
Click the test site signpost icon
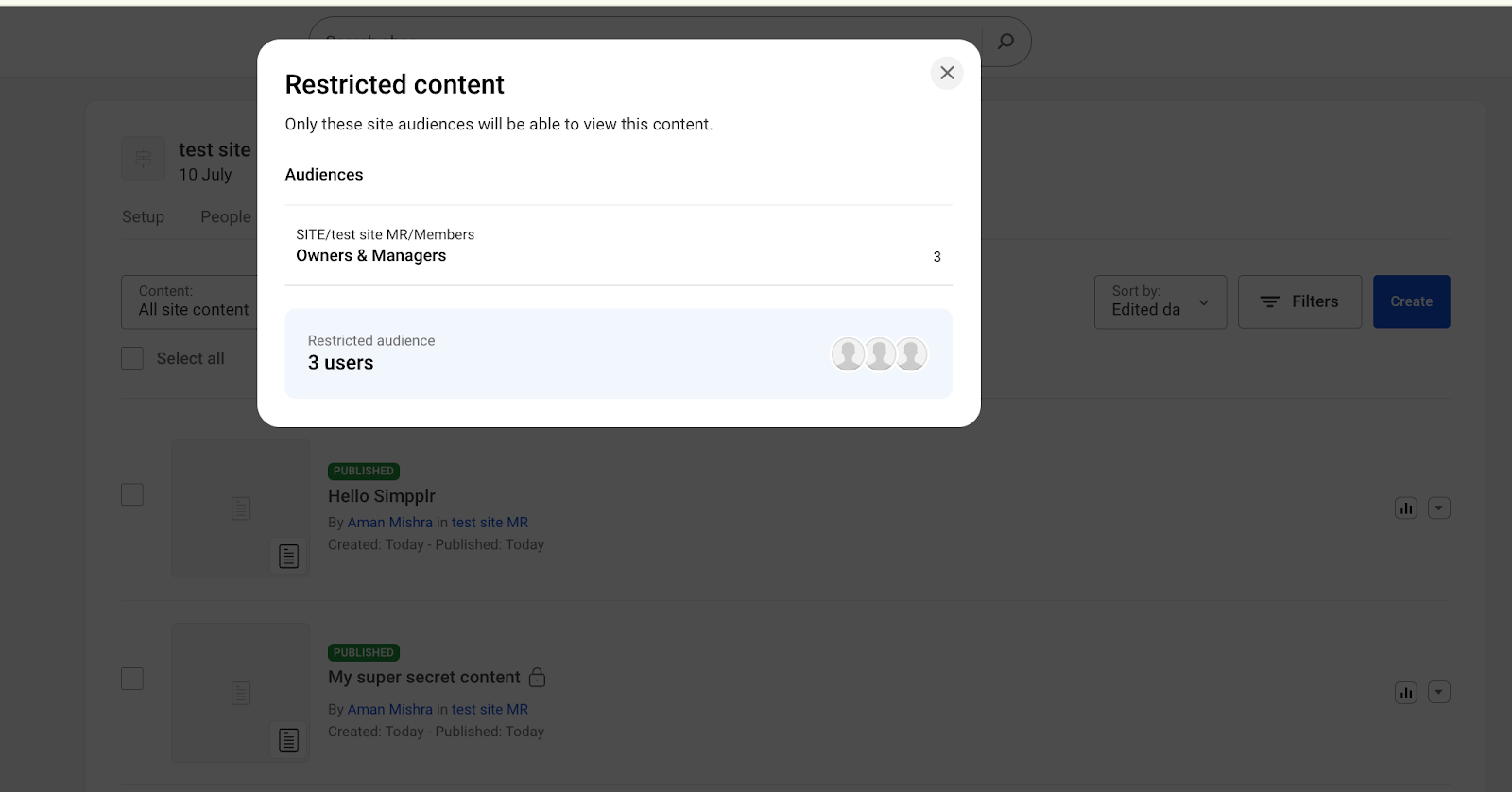pos(144,159)
